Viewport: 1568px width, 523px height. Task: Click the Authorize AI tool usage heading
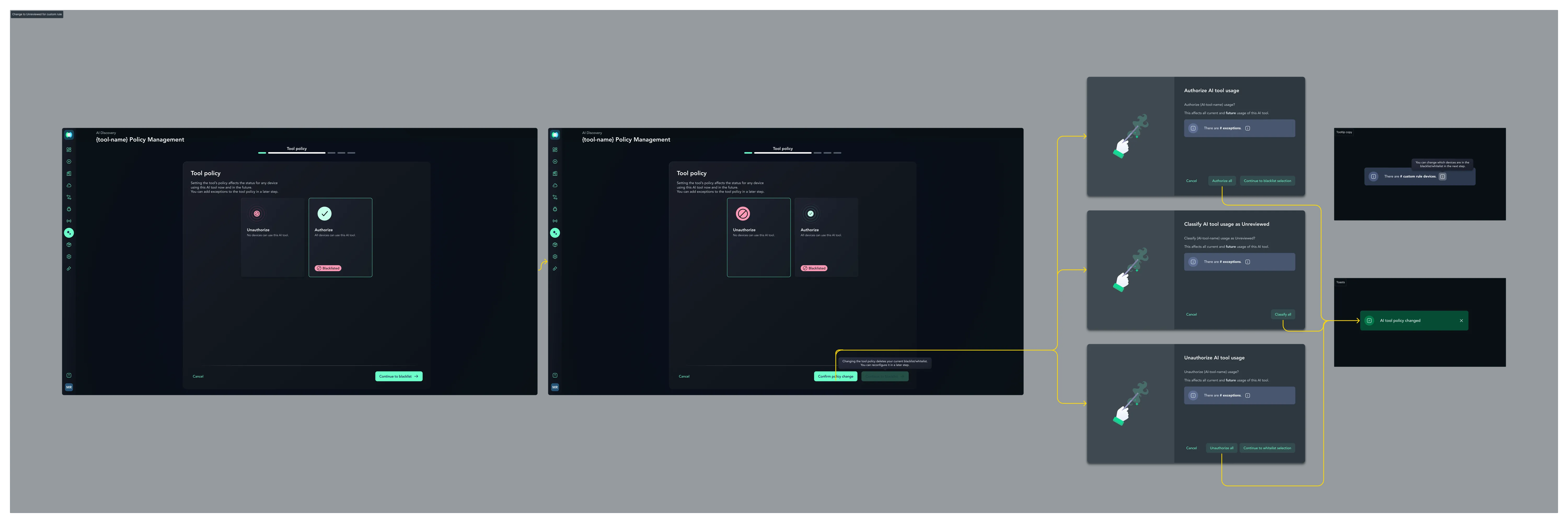pos(1211,91)
